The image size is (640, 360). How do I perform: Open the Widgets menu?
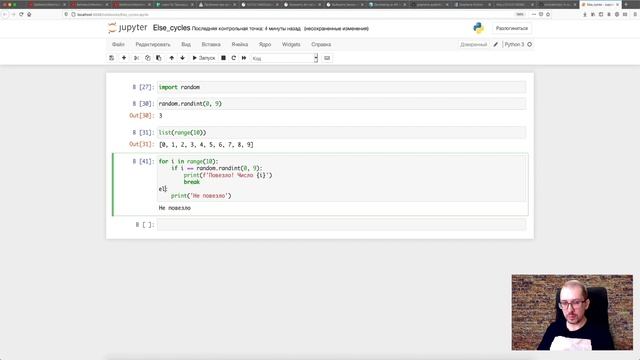point(291,44)
